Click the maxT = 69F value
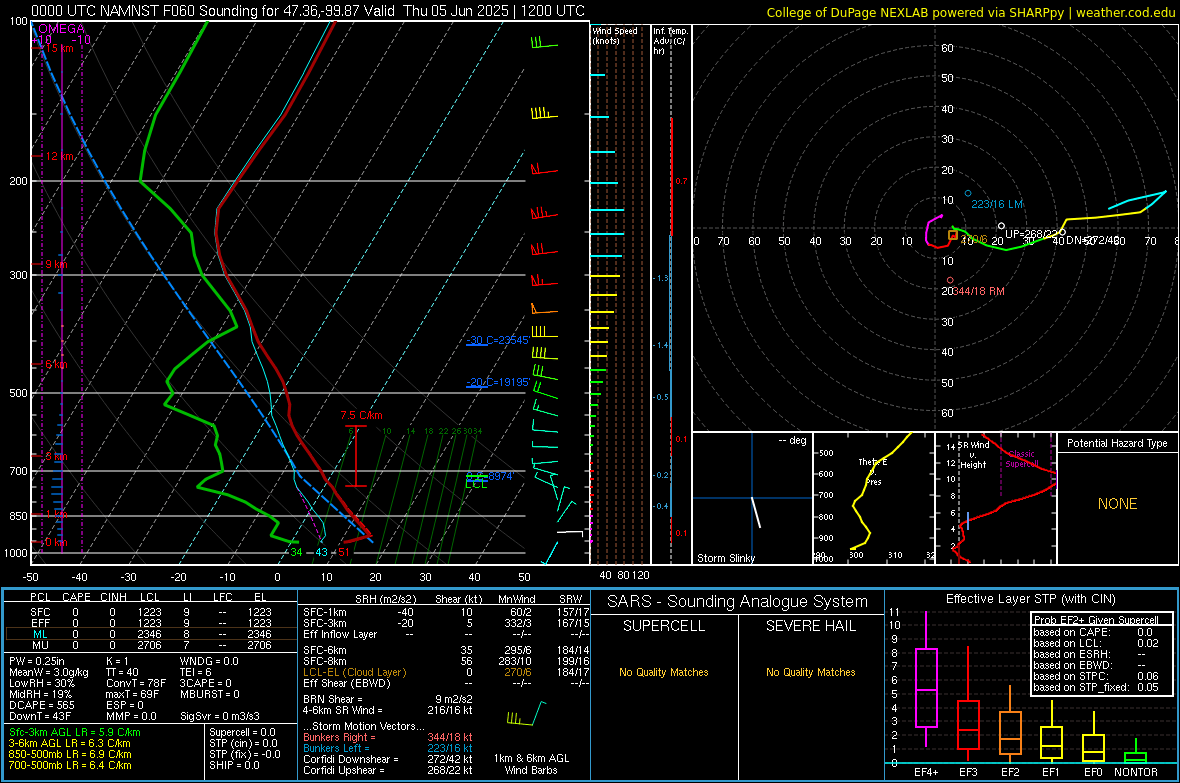The image size is (1180, 783). (x=133, y=694)
